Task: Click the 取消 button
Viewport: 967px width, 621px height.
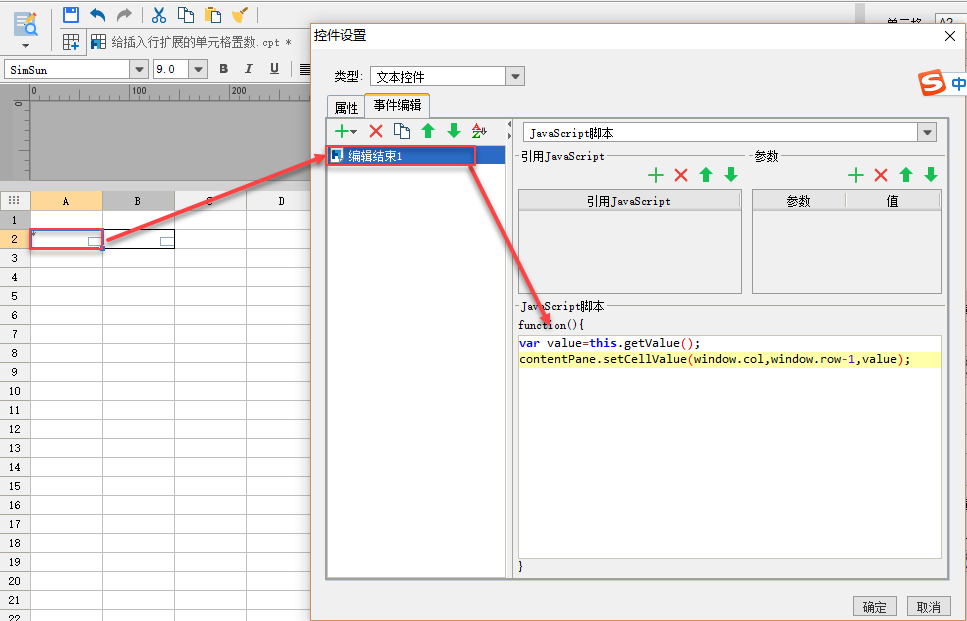Action: tap(928, 607)
